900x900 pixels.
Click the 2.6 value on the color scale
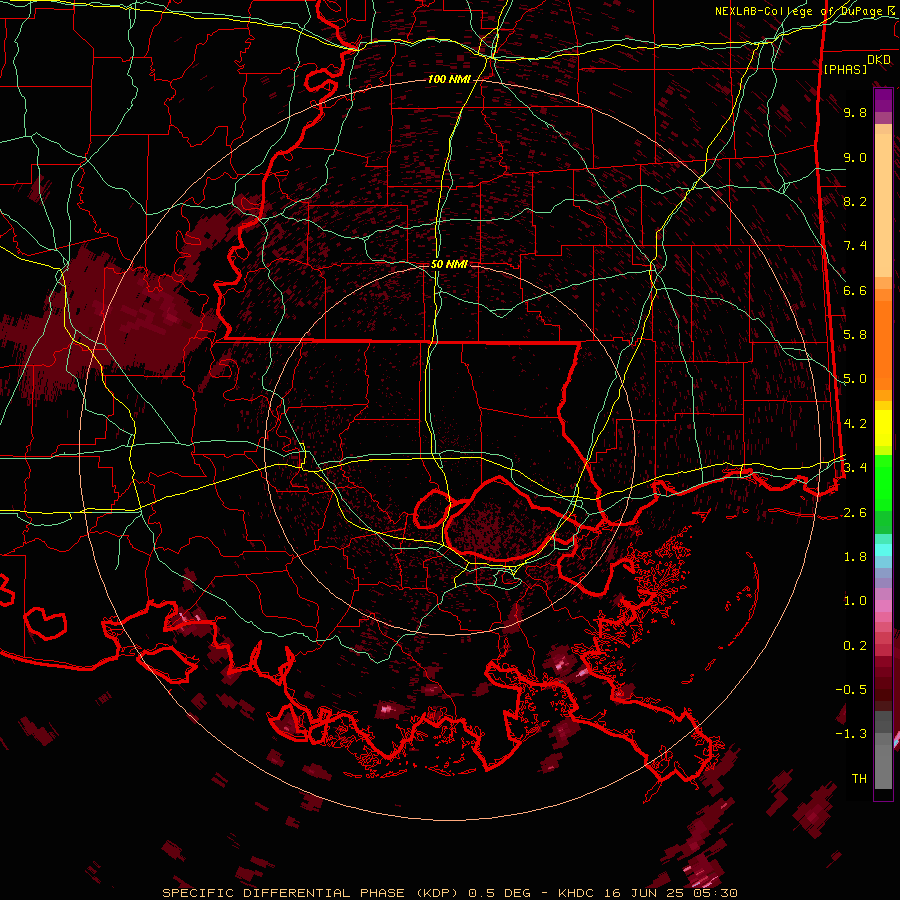point(855,513)
